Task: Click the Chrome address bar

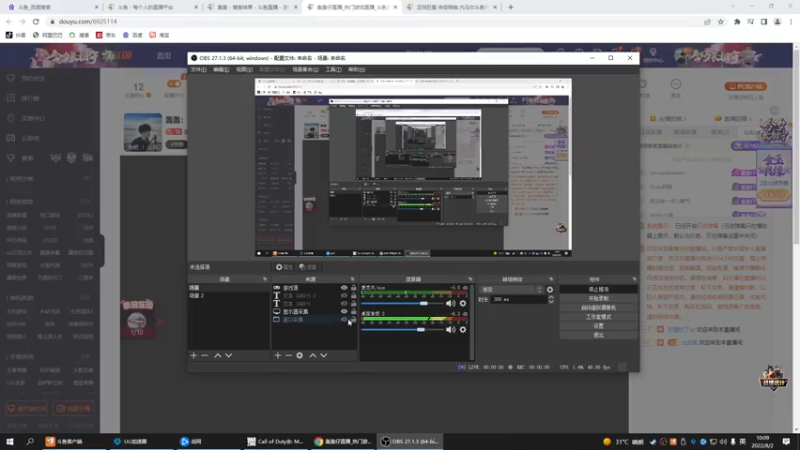Action: coord(375,21)
